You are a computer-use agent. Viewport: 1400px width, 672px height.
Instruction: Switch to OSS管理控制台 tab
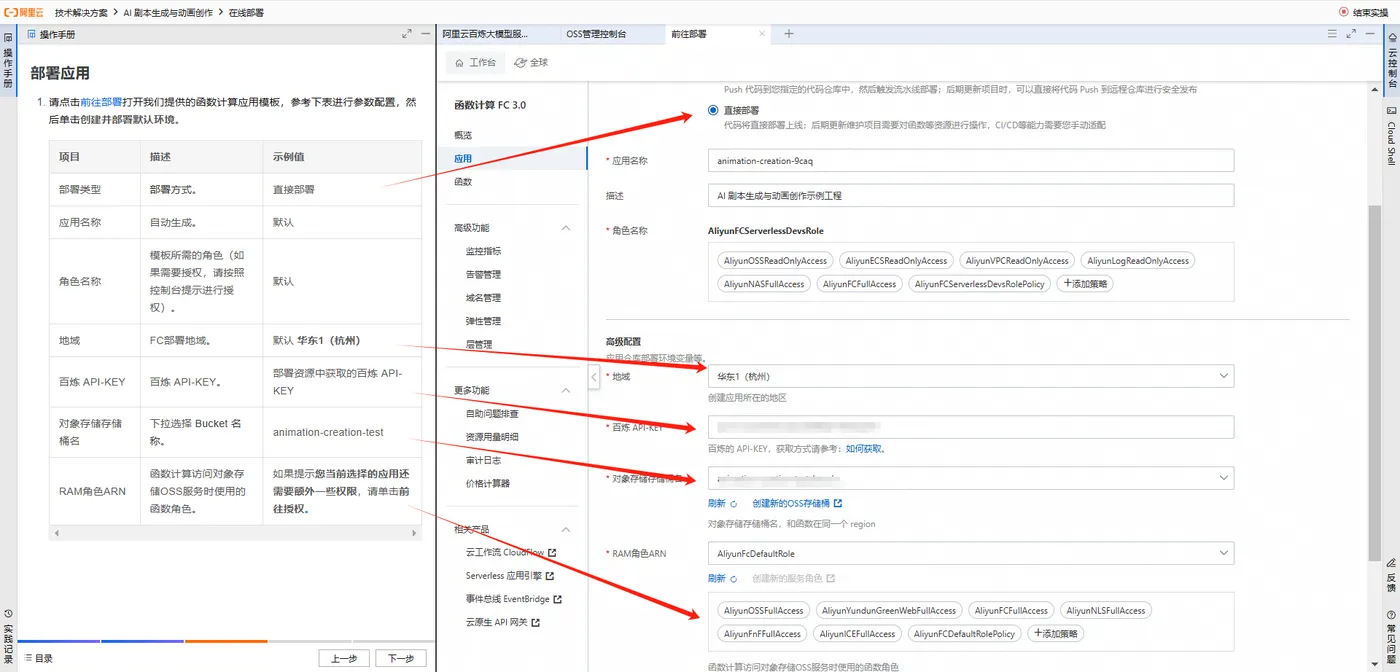coord(596,34)
